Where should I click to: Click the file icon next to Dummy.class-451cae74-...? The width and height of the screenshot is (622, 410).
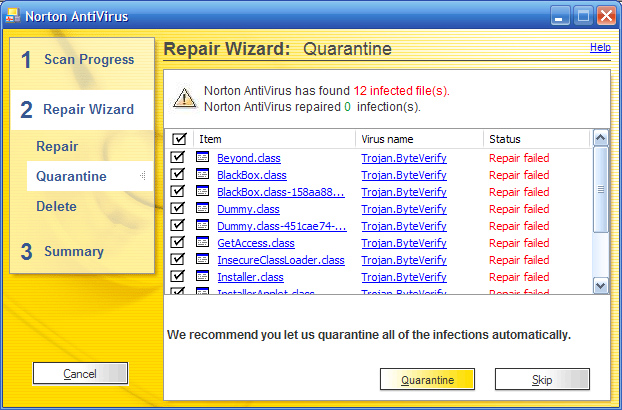click(203, 225)
